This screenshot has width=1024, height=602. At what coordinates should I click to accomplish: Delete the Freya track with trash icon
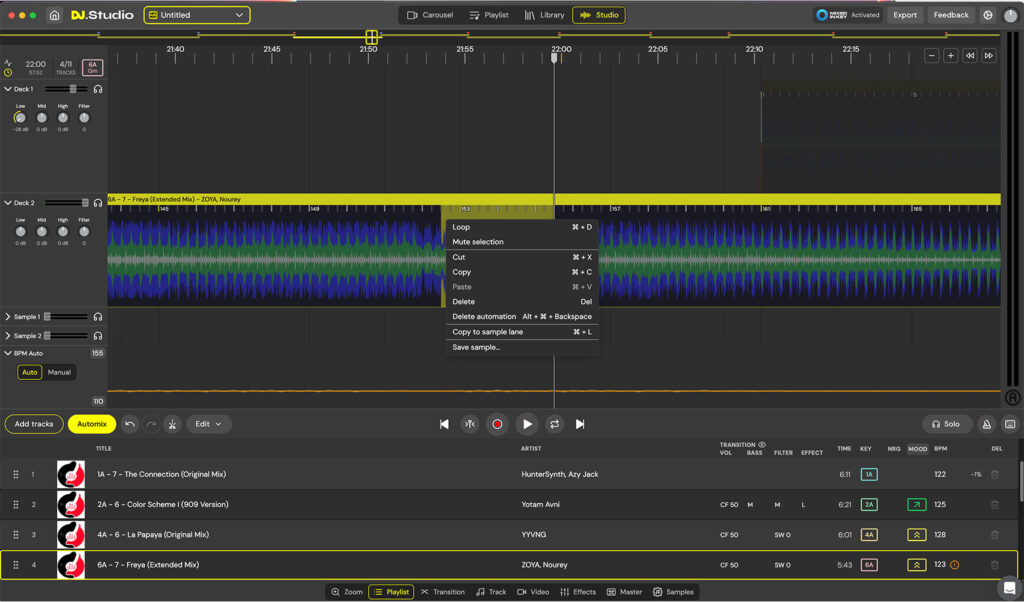[995, 565]
